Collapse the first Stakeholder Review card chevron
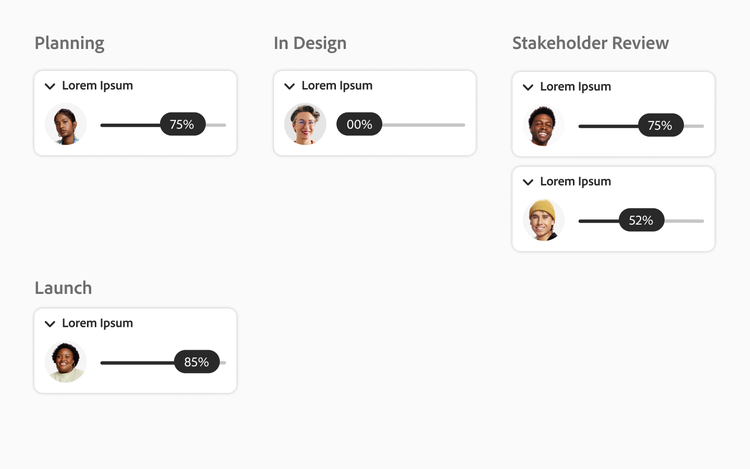The height and width of the screenshot is (469, 750). point(528,87)
